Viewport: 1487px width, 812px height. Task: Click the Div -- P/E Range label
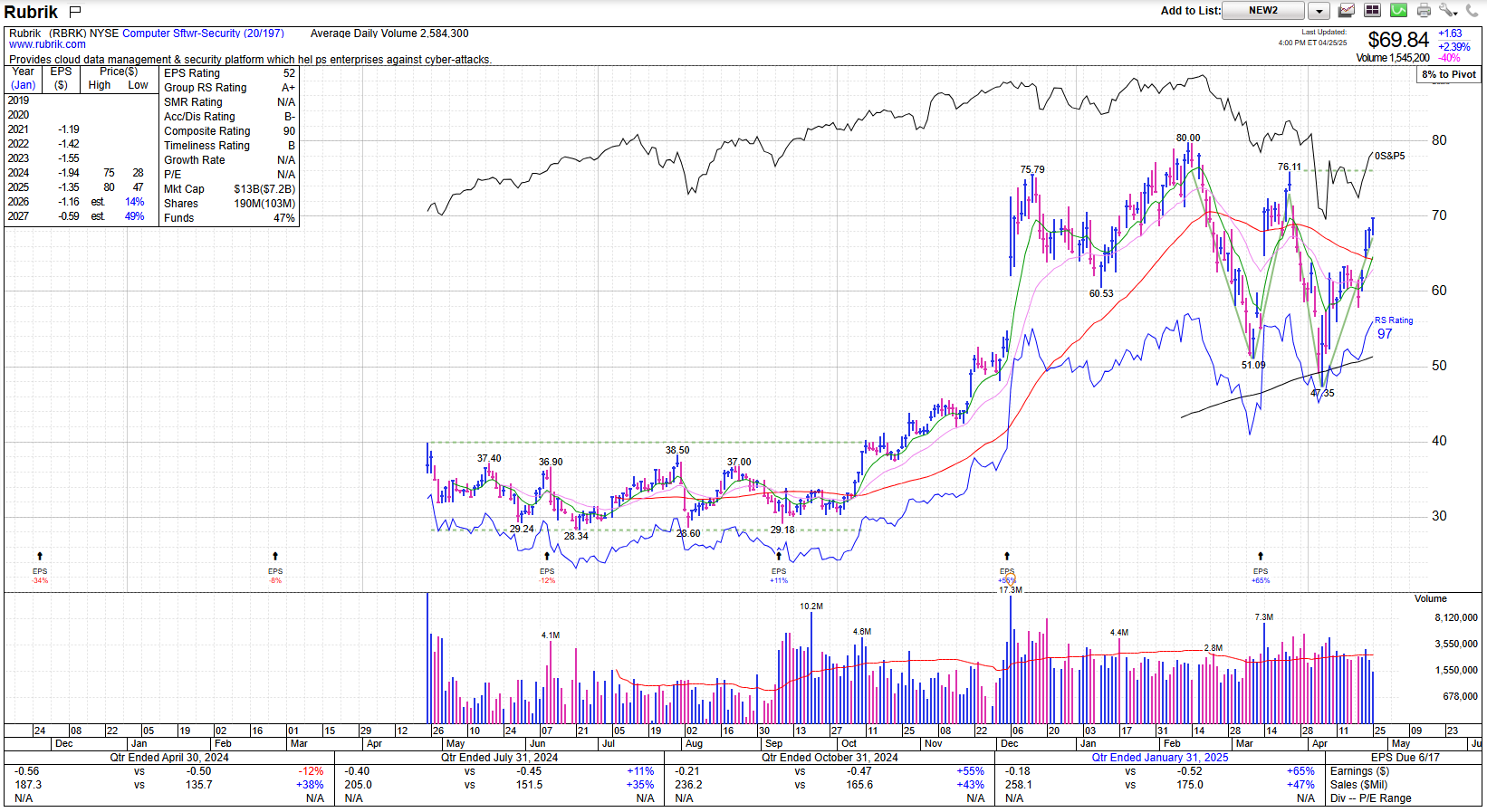tap(1371, 798)
